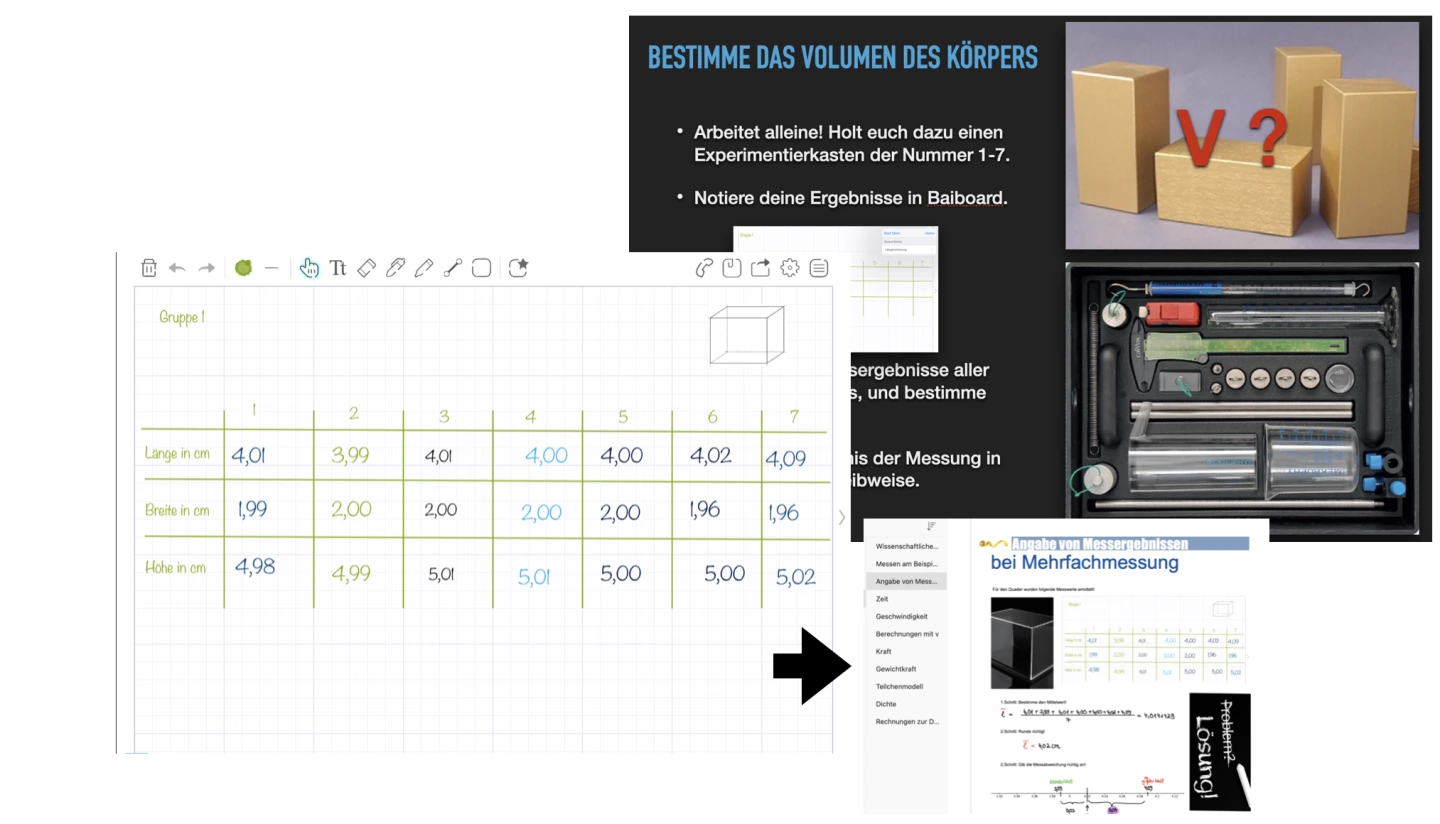
Task: Redo the whiteboard action
Action: (x=206, y=268)
